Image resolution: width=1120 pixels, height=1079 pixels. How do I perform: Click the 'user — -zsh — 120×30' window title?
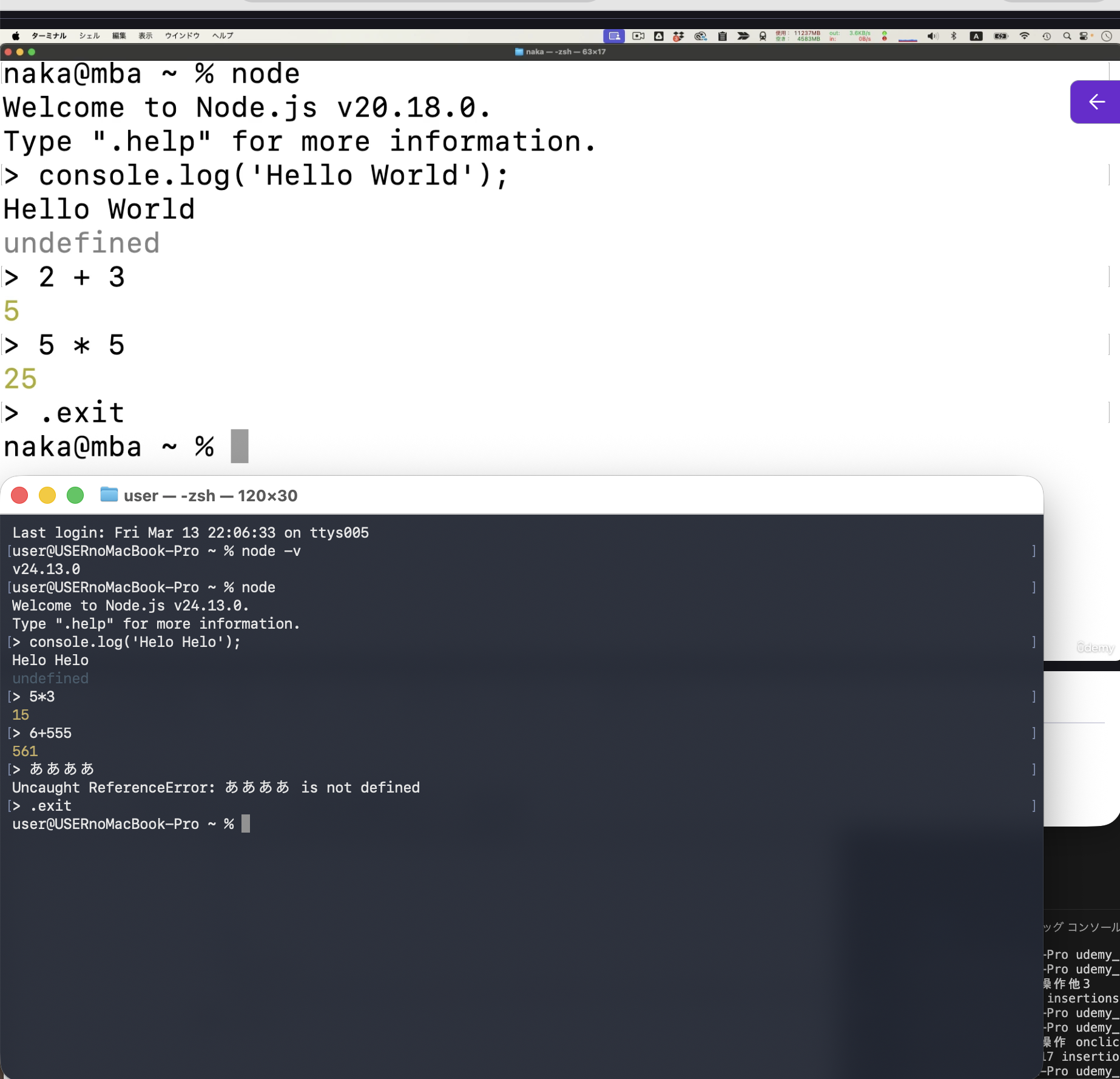pos(211,496)
